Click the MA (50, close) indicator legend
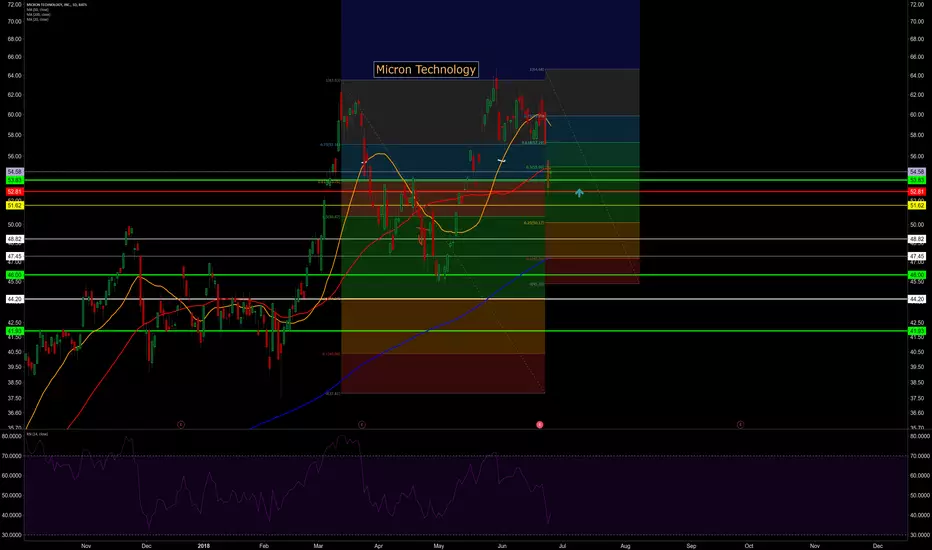This screenshot has width=932, height=550. [37, 10]
